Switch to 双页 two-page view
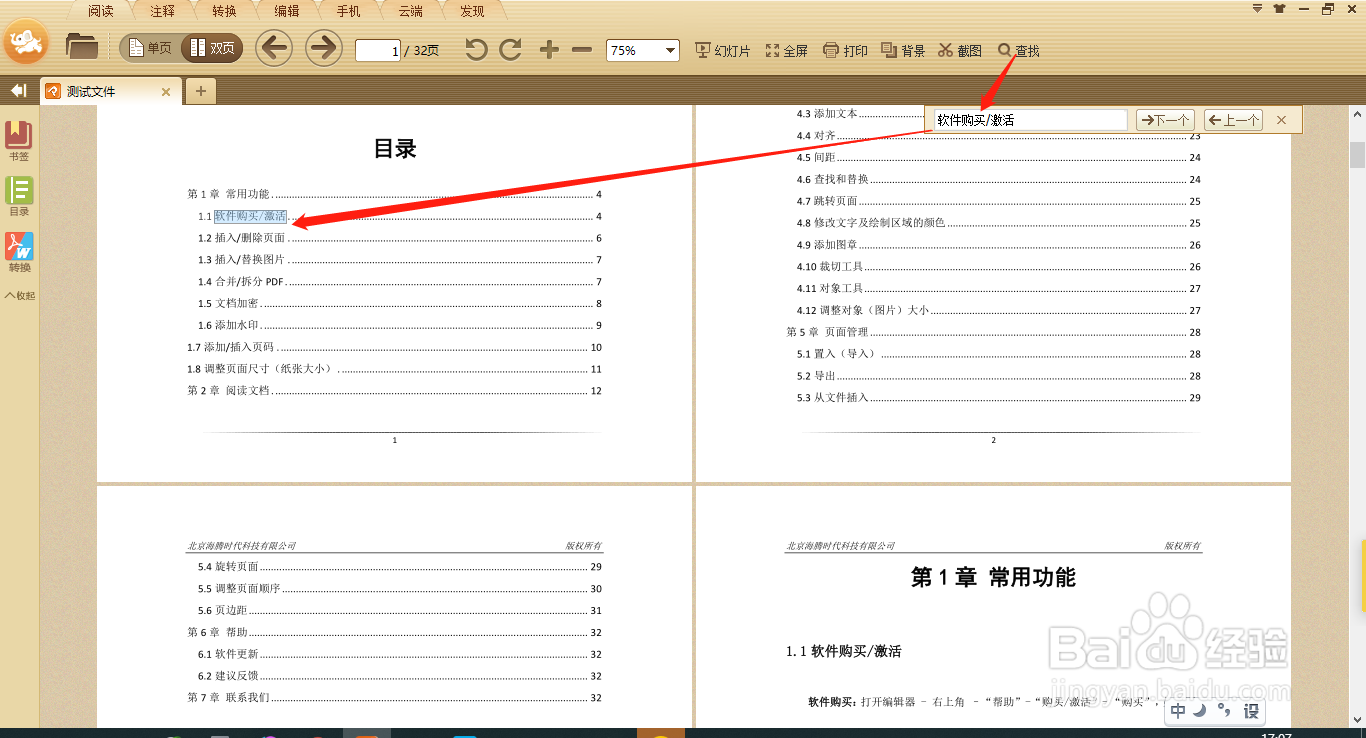 click(x=213, y=47)
